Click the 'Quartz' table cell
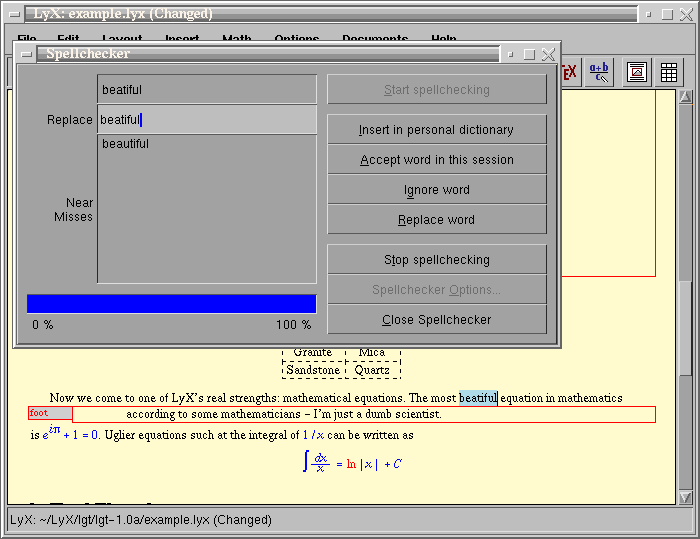Image resolution: width=700 pixels, height=539 pixels. pyautogui.click(x=372, y=370)
